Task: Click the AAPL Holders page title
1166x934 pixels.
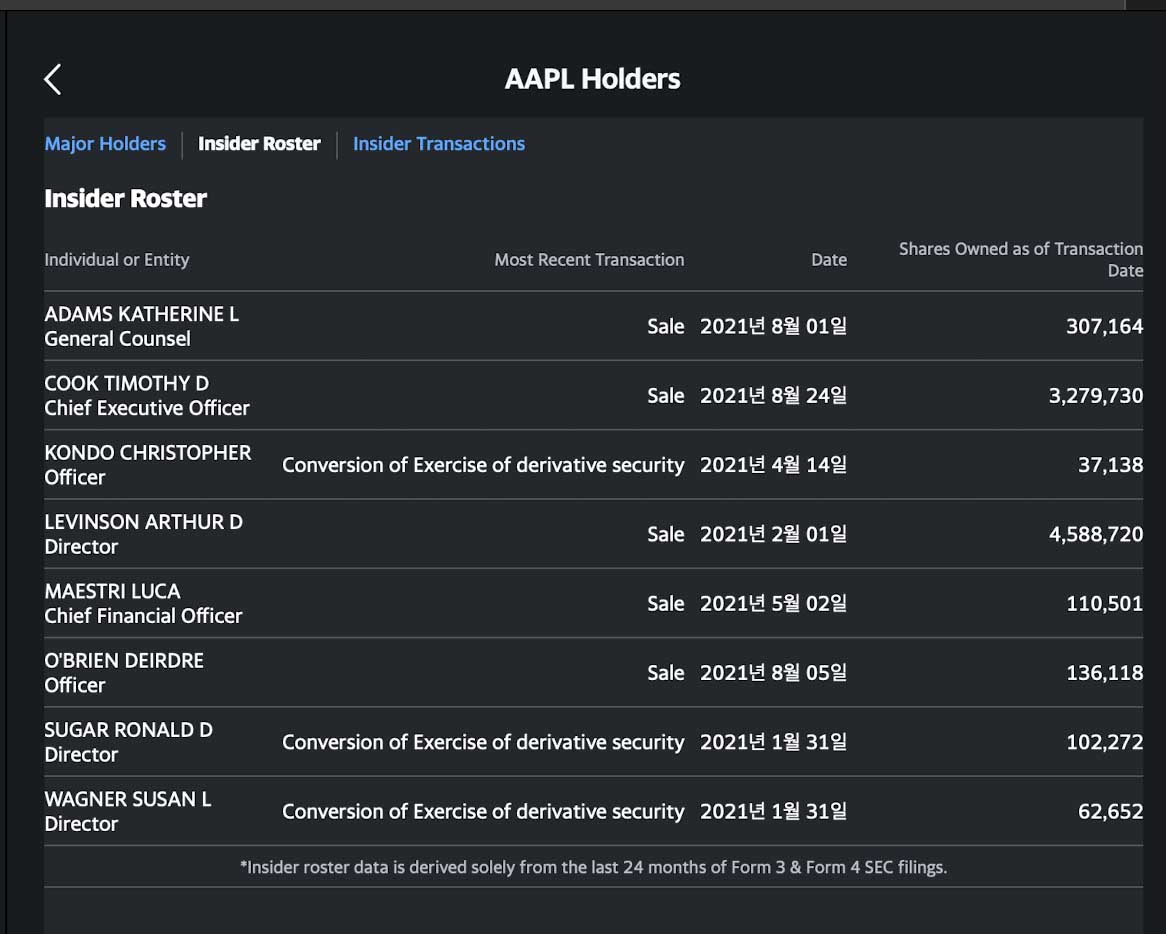Action: 592,79
